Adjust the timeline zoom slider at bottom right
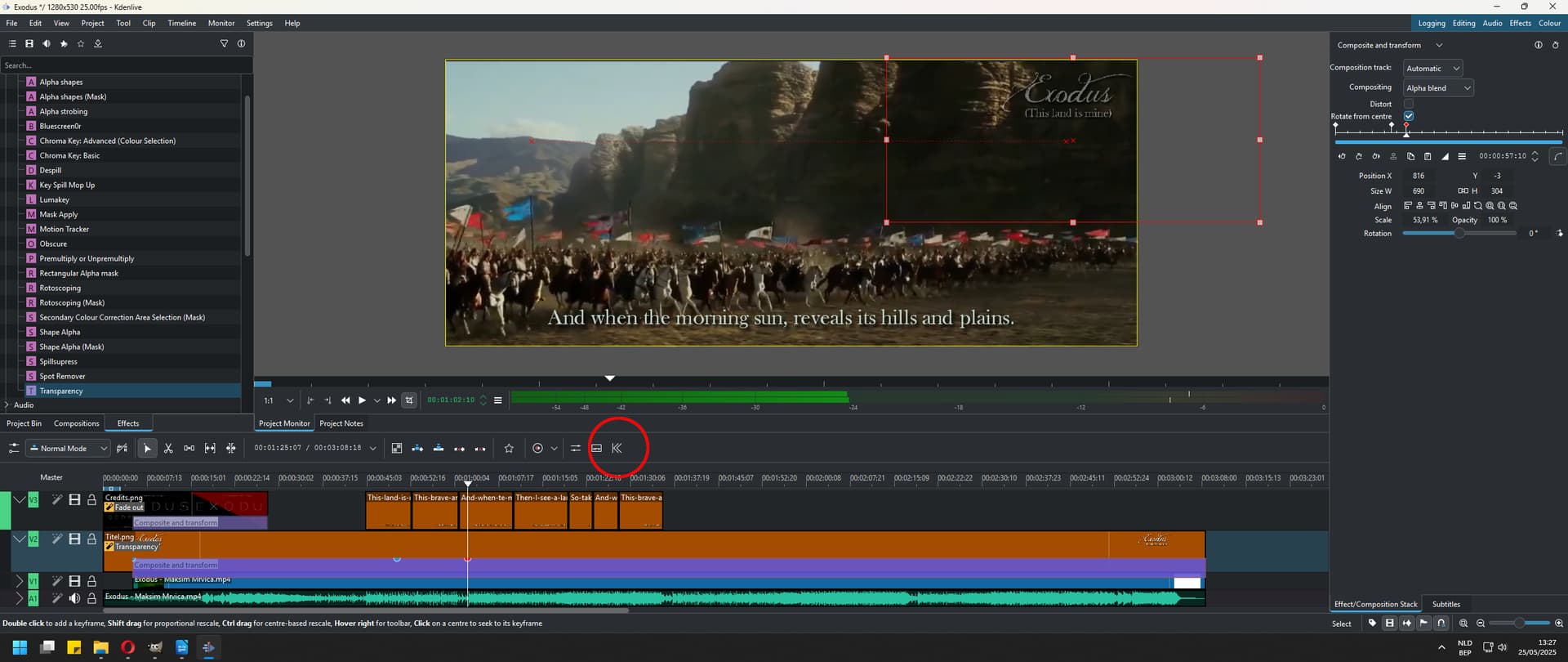 (1519, 624)
